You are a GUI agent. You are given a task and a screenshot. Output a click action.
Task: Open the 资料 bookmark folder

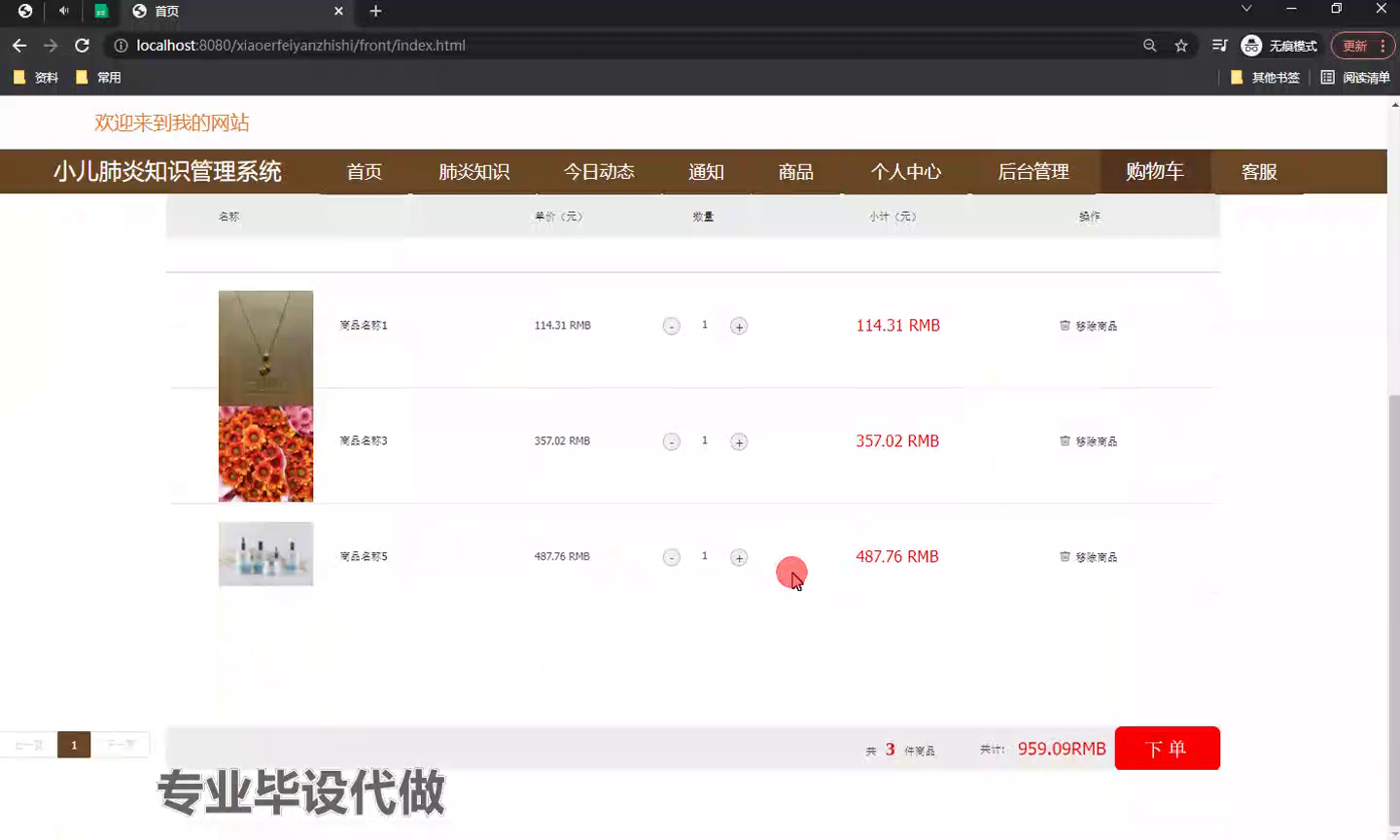click(36, 78)
